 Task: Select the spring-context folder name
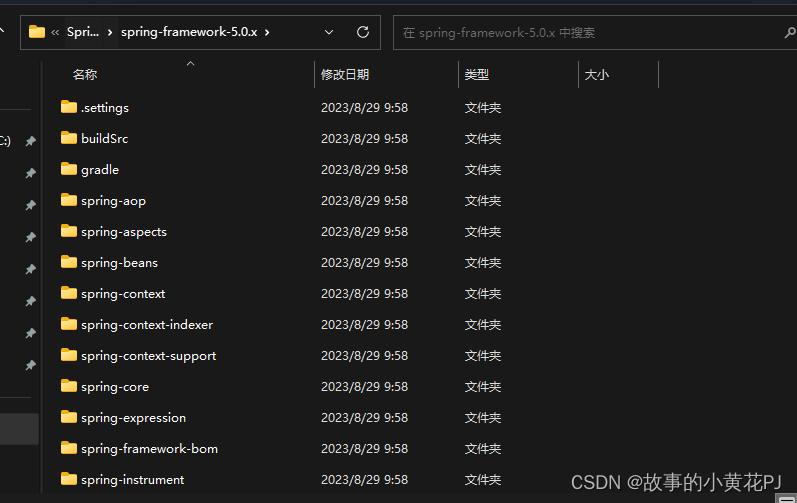[123, 294]
